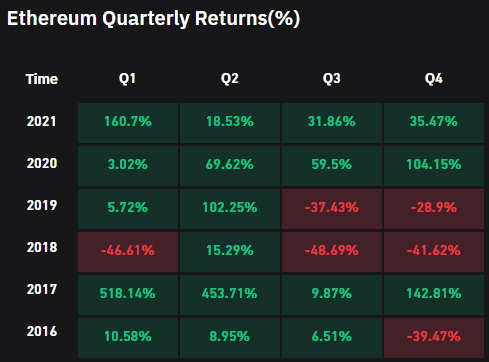Click the Q3 column header
The image size is (489, 362).
pyautogui.click(x=332, y=79)
